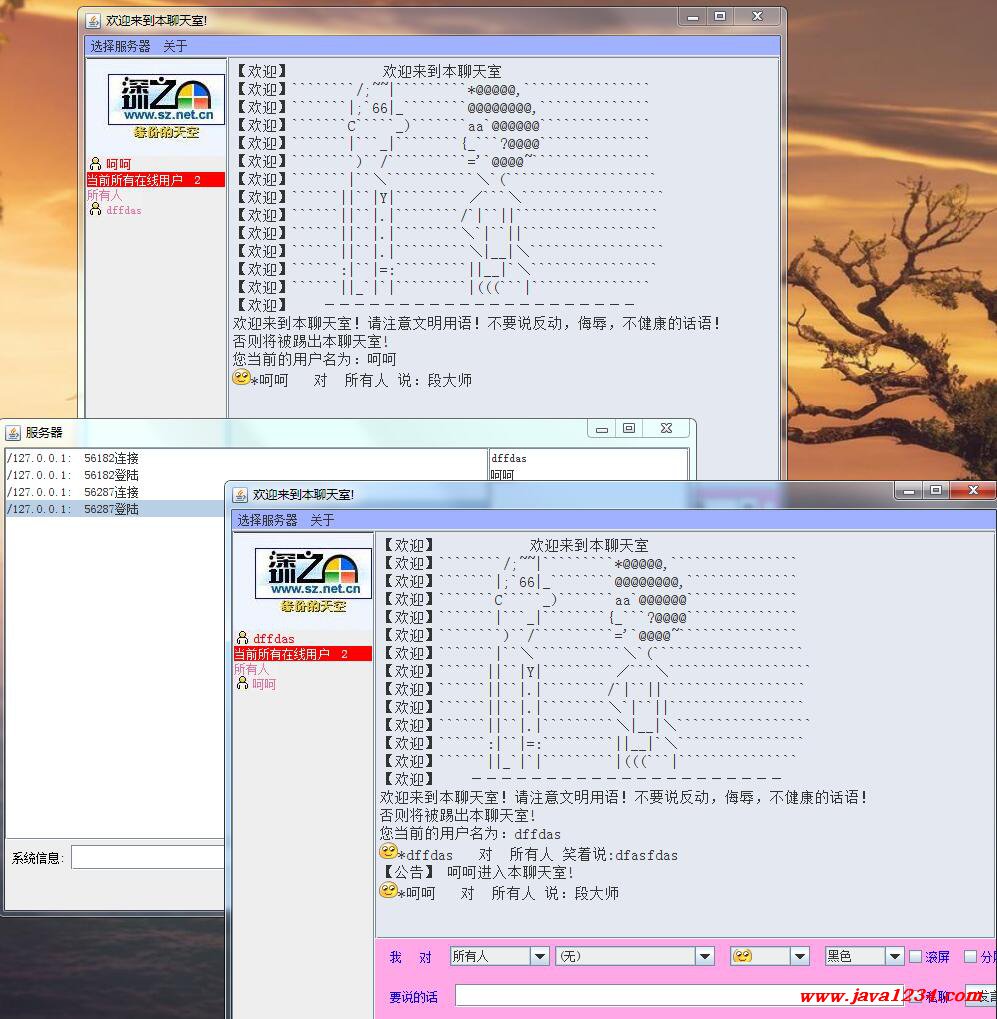Viewport: 997px width, 1019px height.
Task: Click red username dffdas in the front chat window sidebar
Action: 274,638
